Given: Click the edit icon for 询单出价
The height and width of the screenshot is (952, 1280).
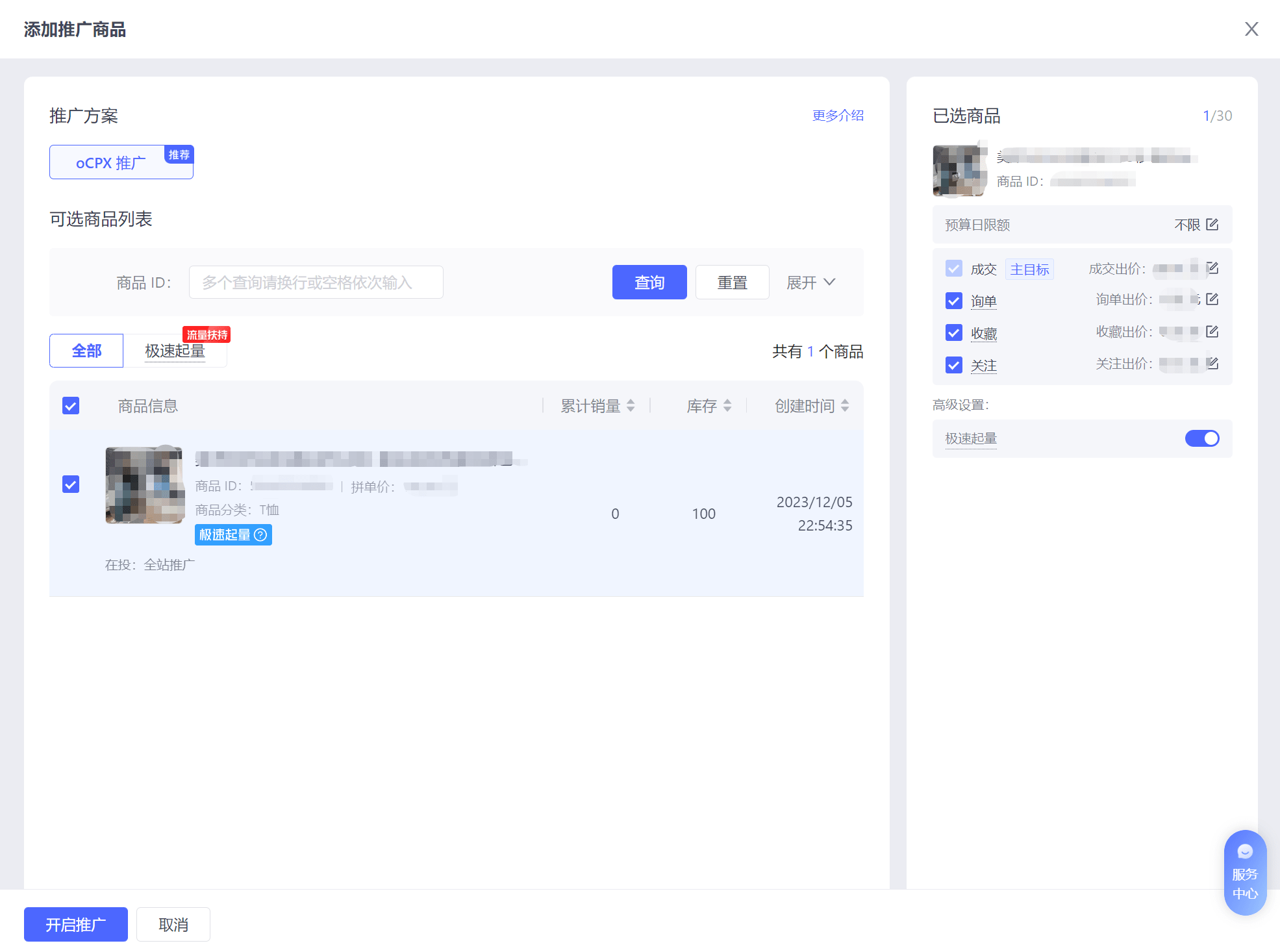Looking at the screenshot, I should point(1212,299).
